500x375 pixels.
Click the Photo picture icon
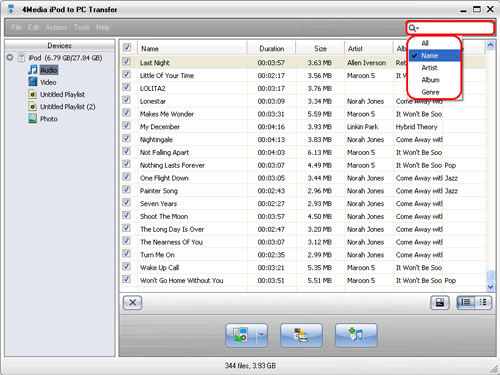tap(32, 119)
